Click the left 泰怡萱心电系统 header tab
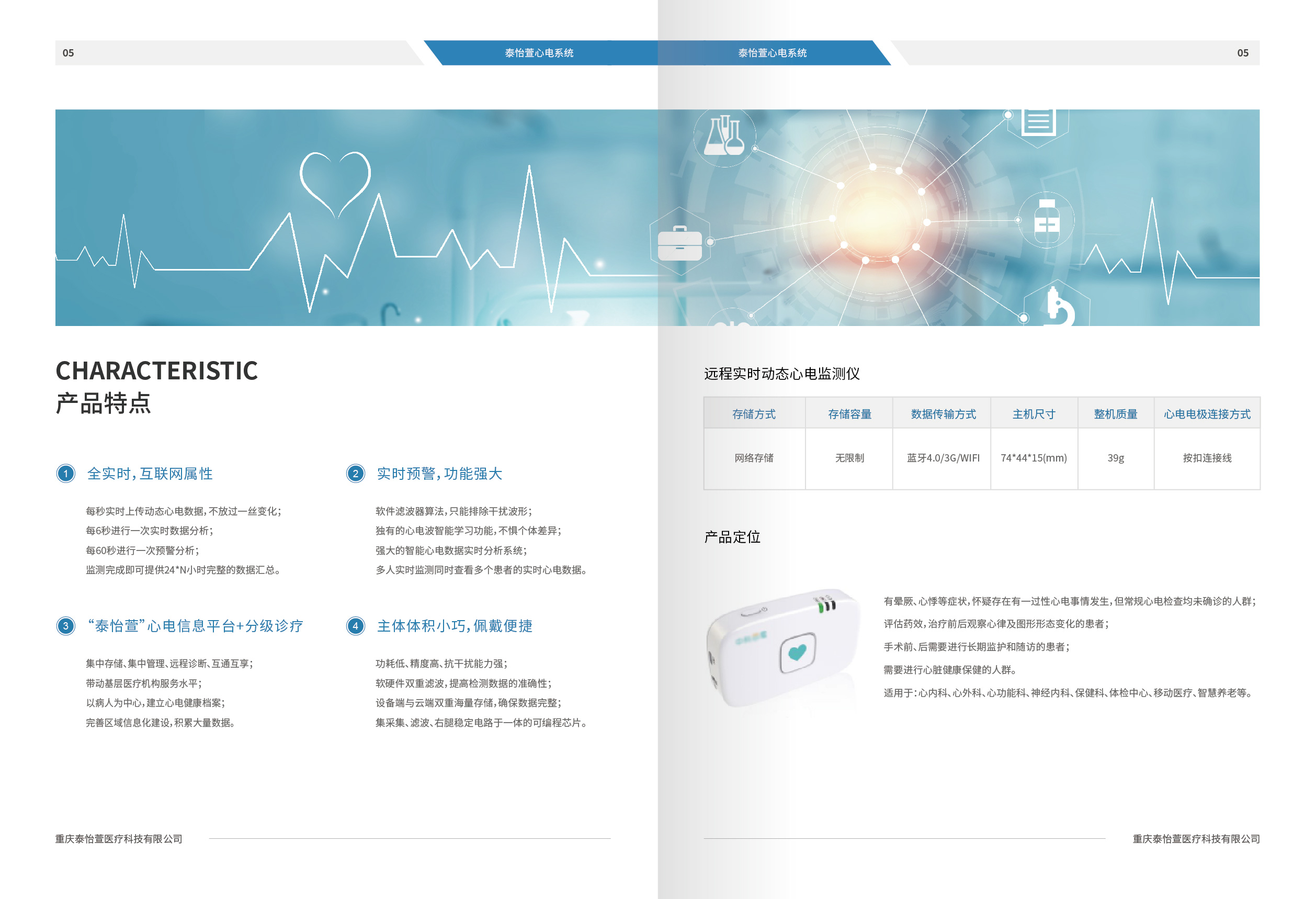1316x899 pixels. click(x=539, y=53)
